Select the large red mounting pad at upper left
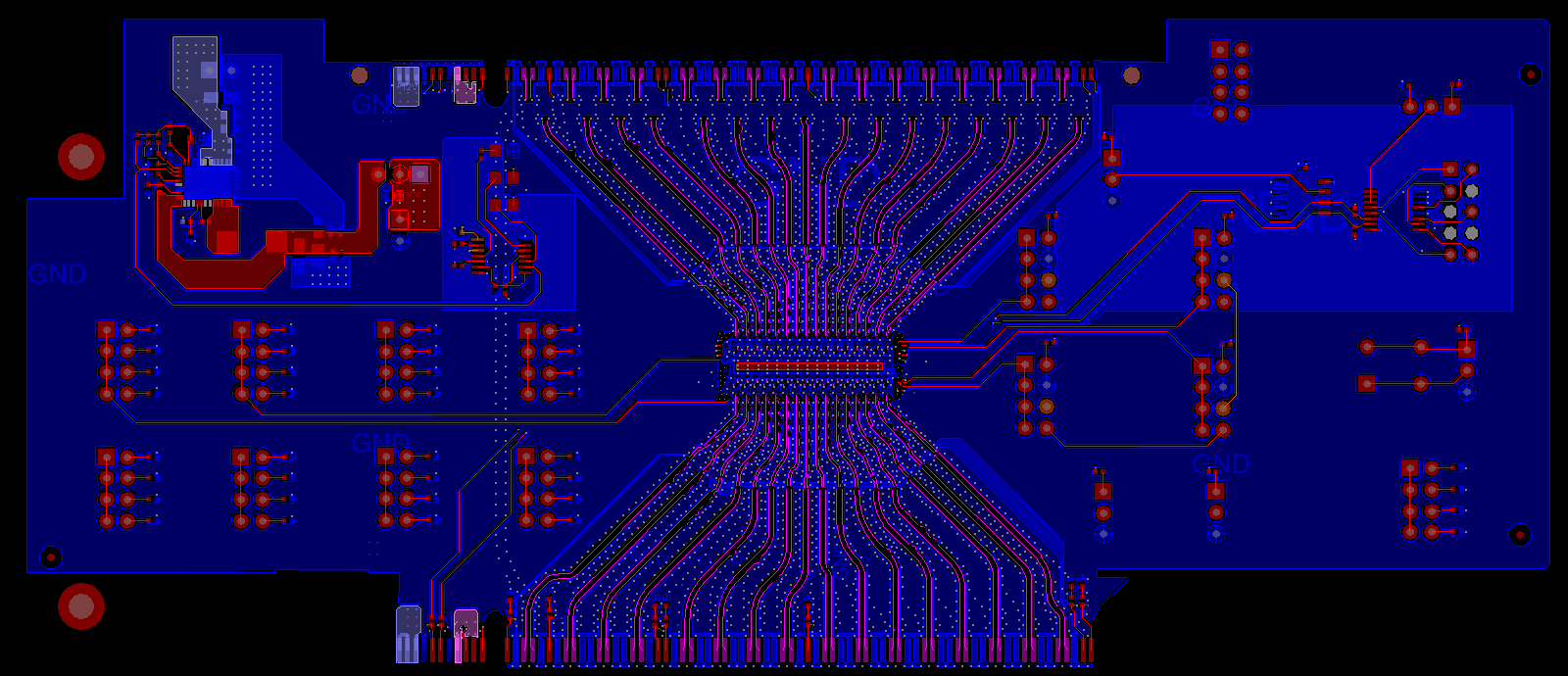Image resolution: width=1568 pixels, height=676 pixels. click(x=81, y=157)
